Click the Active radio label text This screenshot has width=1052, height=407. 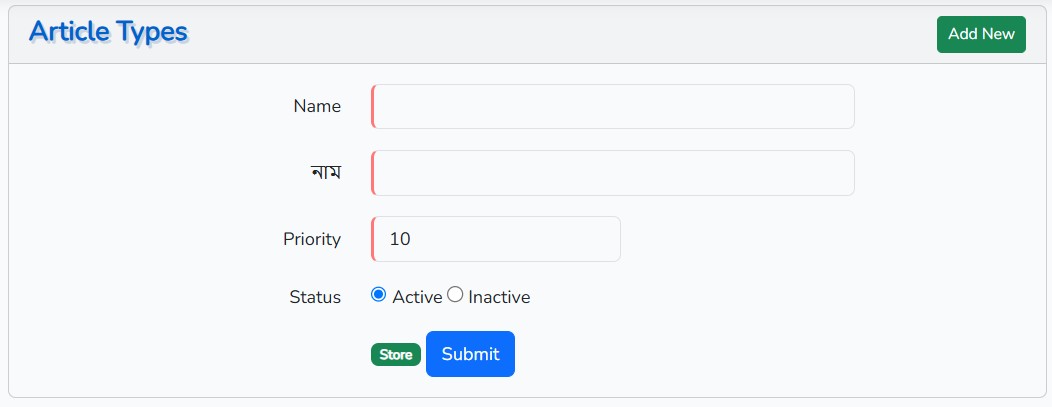point(417,297)
